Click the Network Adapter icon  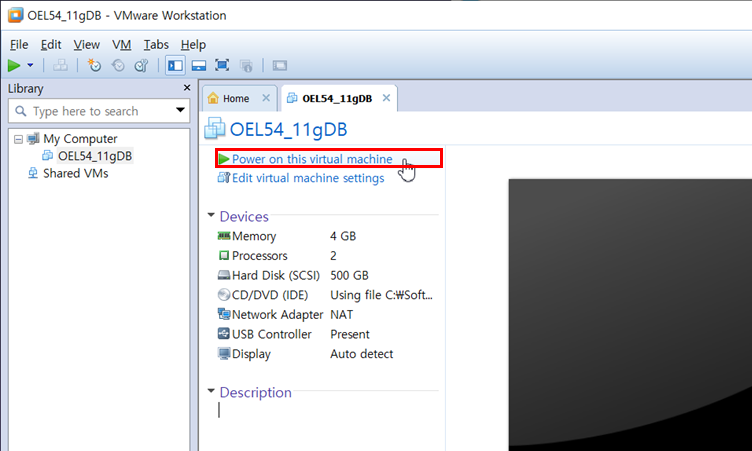[x=224, y=314]
